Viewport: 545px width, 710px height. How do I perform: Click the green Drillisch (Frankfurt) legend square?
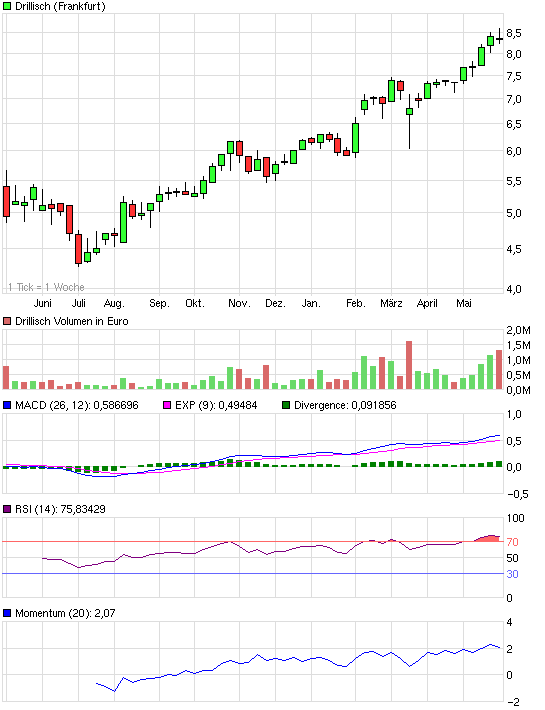point(7,6)
